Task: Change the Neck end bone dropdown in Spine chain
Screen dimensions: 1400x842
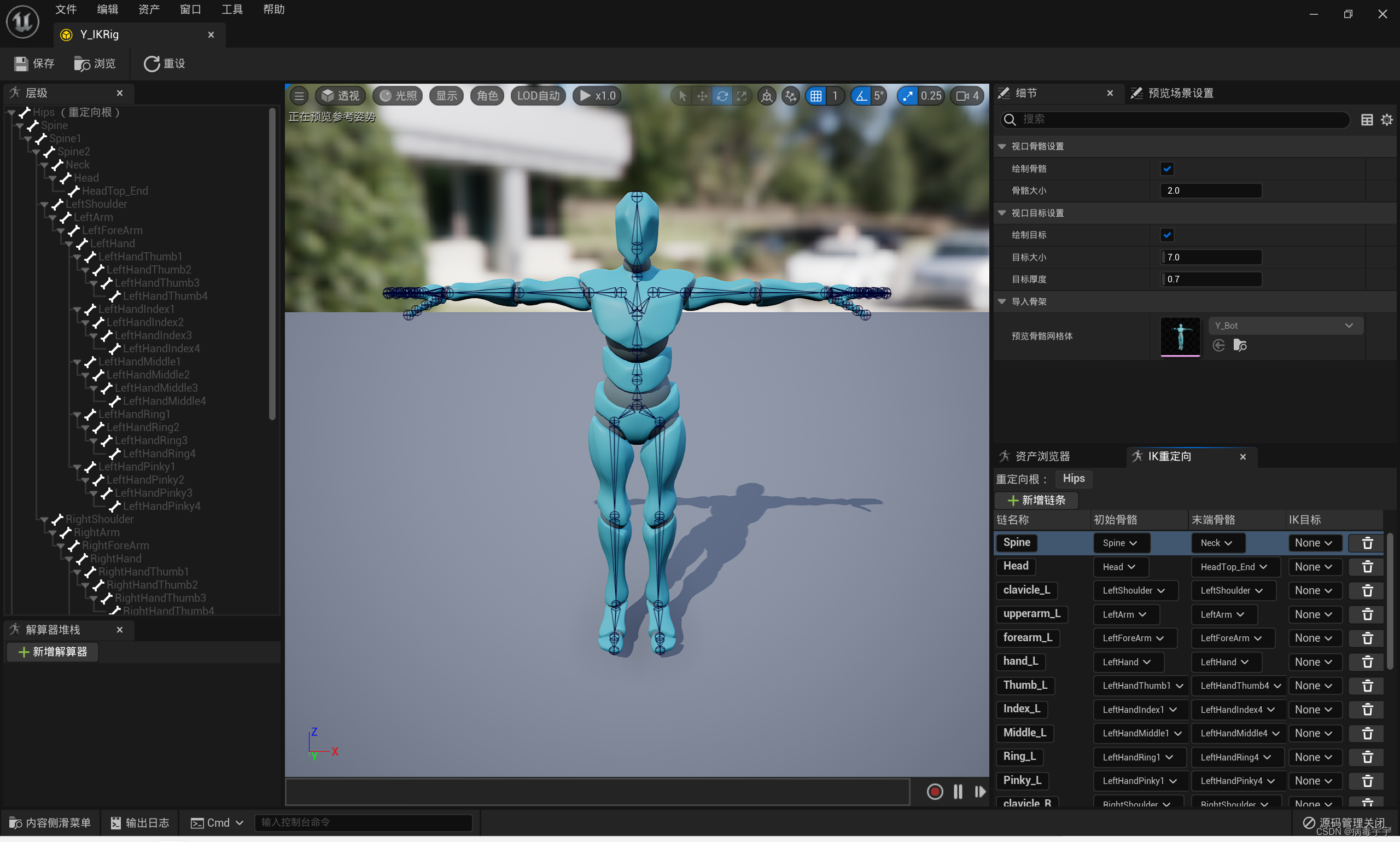Action: pyautogui.click(x=1217, y=542)
